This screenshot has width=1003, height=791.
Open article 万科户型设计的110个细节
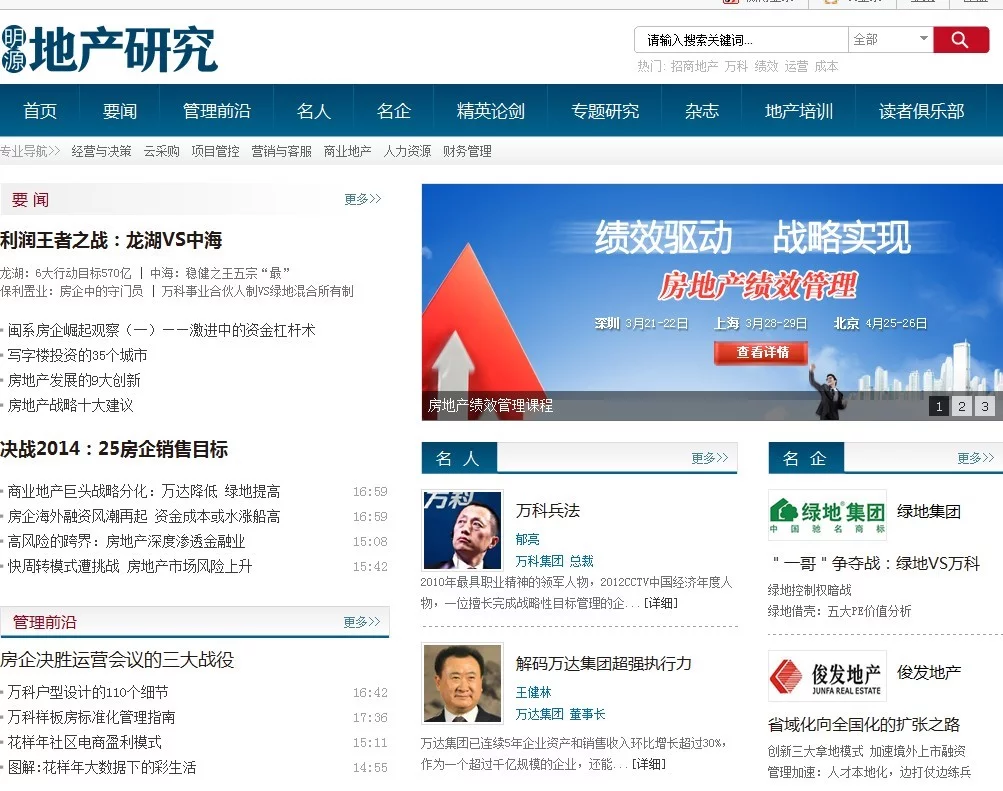point(88,692)
